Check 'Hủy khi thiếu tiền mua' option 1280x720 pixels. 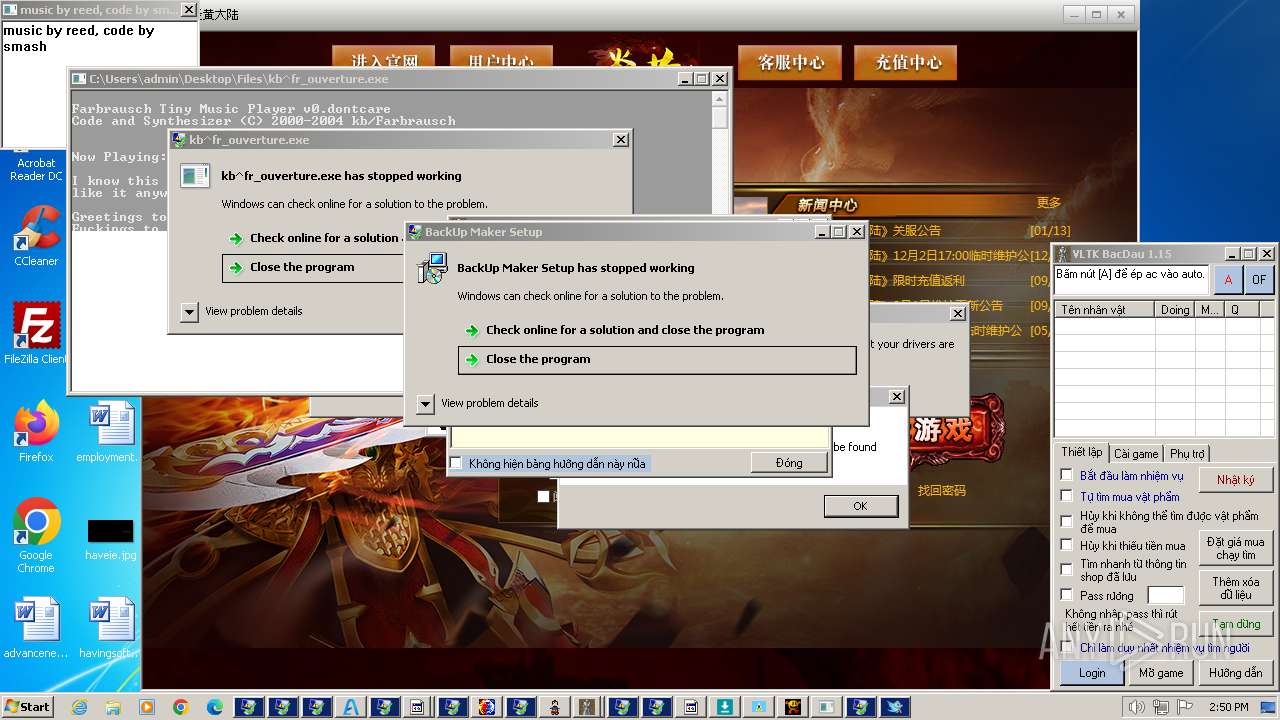[1067, 545]
